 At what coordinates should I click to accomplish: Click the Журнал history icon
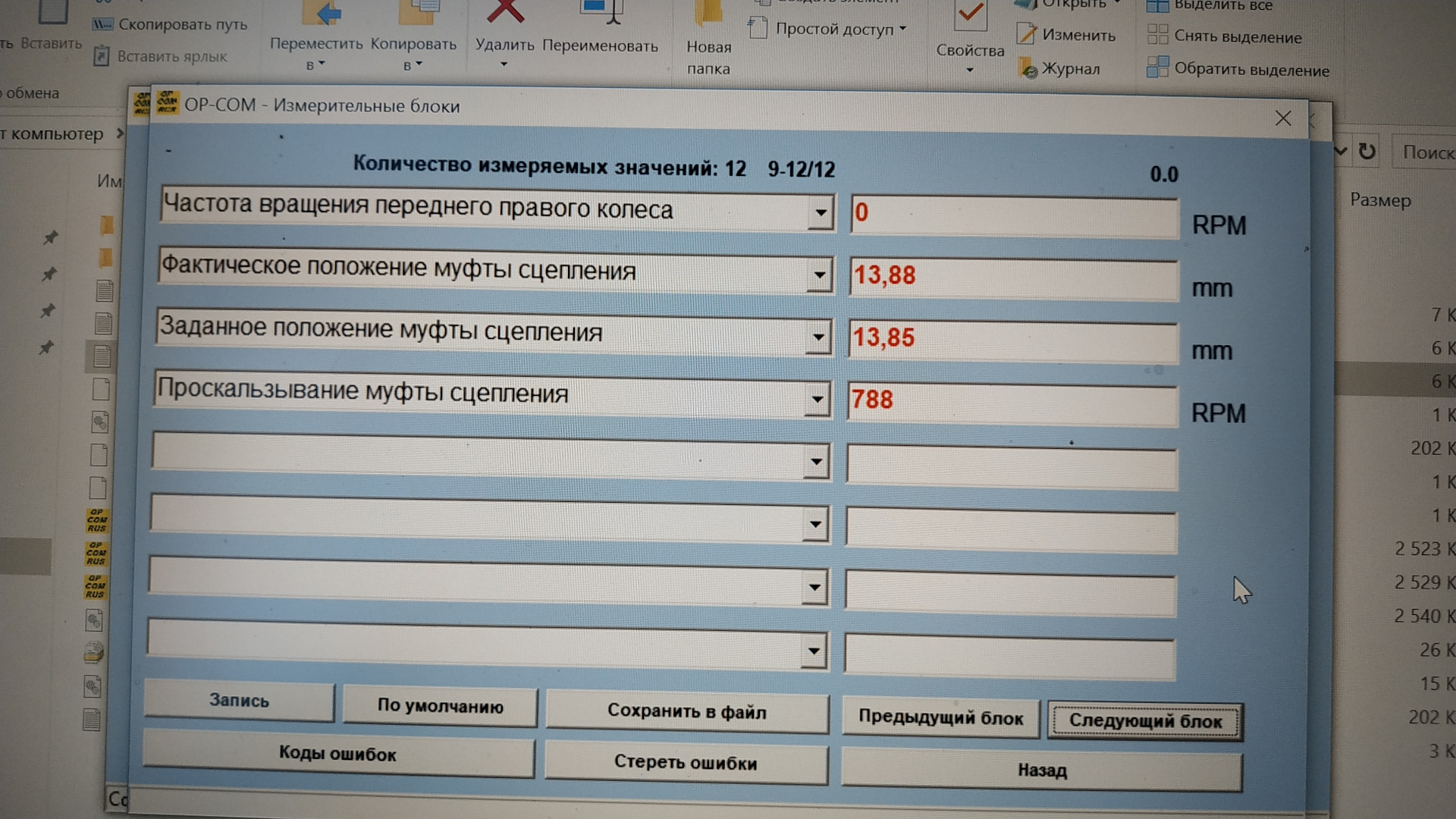coord(1028,69)
